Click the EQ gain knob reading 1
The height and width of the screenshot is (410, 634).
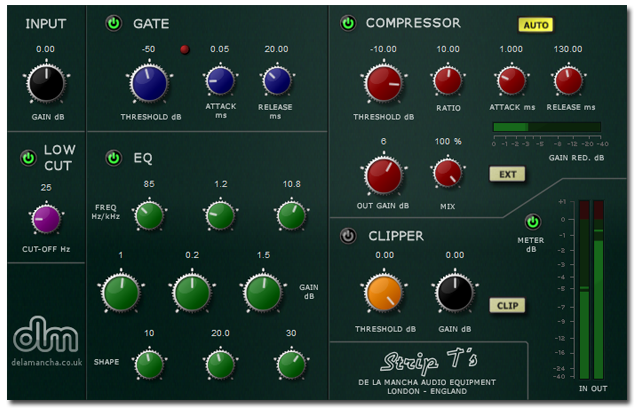tap(121, 292)
